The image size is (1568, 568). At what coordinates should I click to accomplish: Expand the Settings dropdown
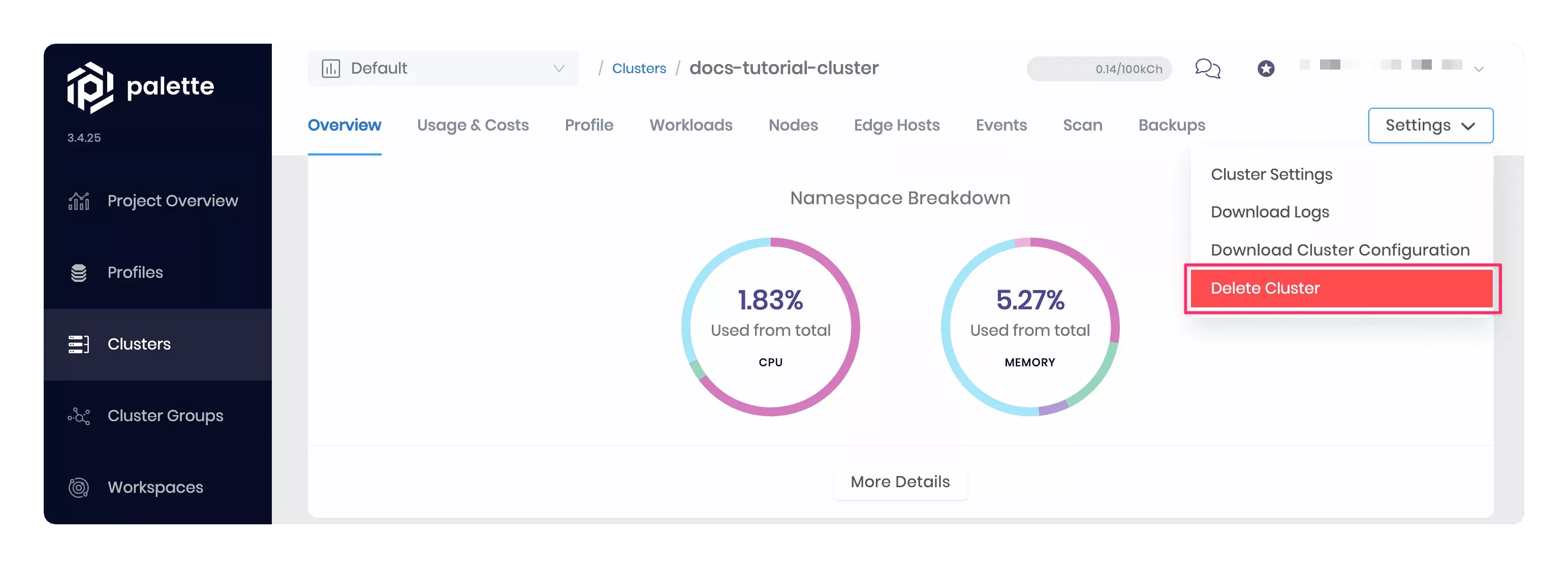(x=1430, y=125)
